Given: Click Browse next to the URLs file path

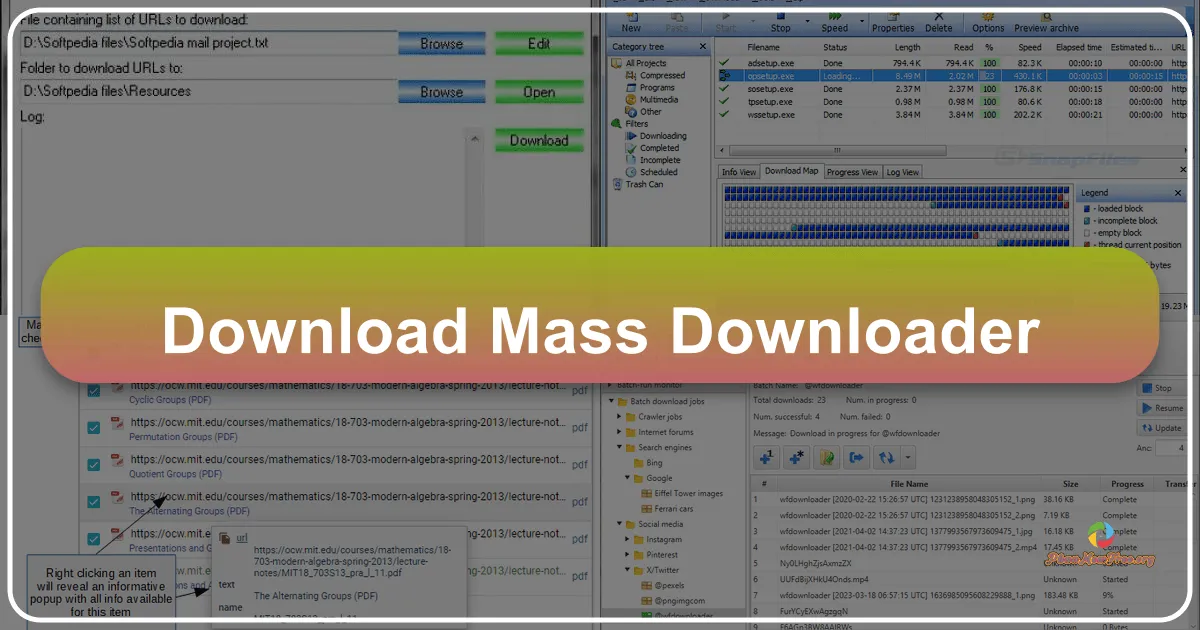Looking at the screenshot, I should [440, 42].
